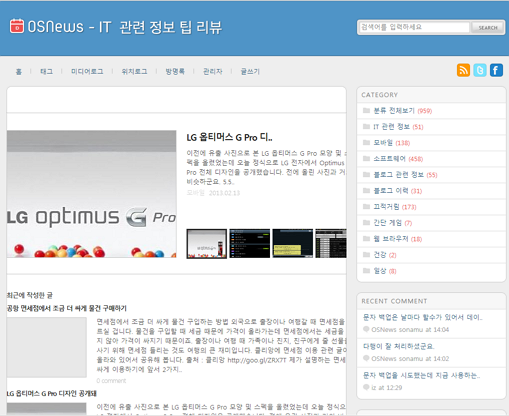Select the second dark slider thumbnail
The image size is (509, 416).
click(x=250, y=243)
